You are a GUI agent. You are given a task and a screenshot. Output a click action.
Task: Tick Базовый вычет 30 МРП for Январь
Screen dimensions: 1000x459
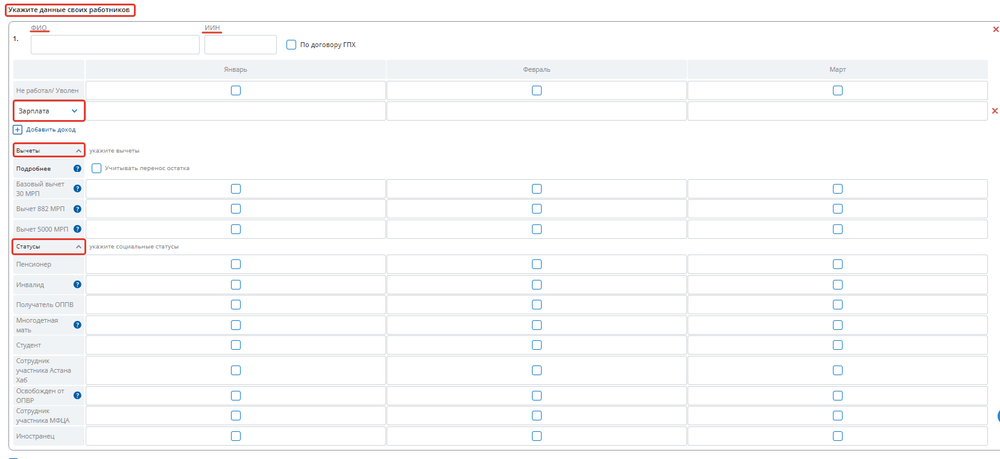236,189
